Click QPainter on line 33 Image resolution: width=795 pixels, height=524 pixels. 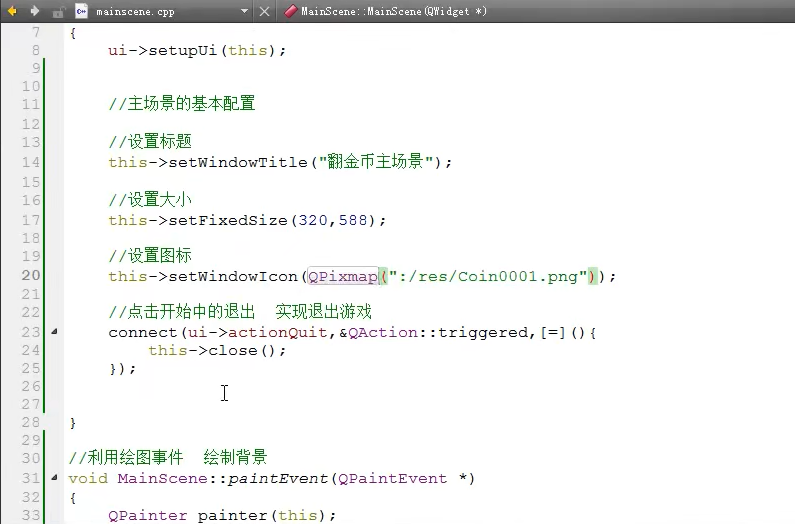[x=148, y=516]
